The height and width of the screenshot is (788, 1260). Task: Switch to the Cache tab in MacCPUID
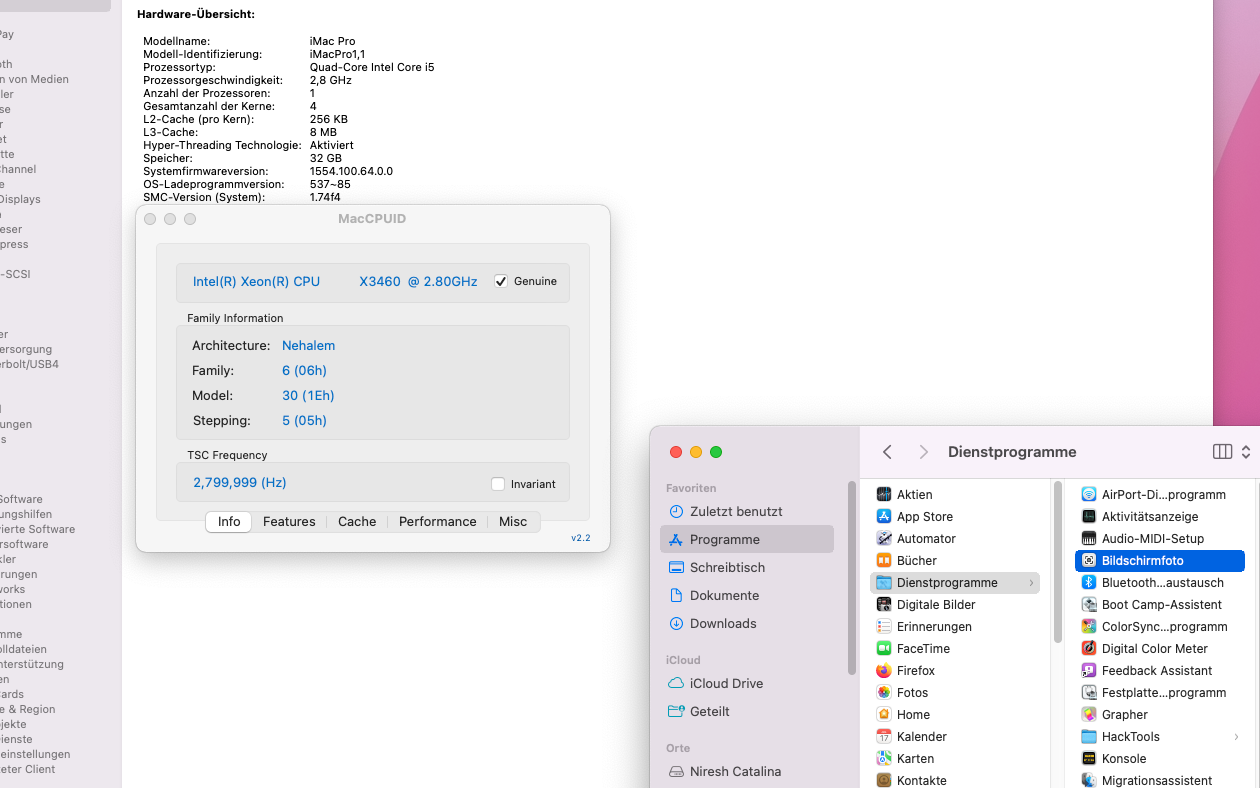click(x=357, y=522)
